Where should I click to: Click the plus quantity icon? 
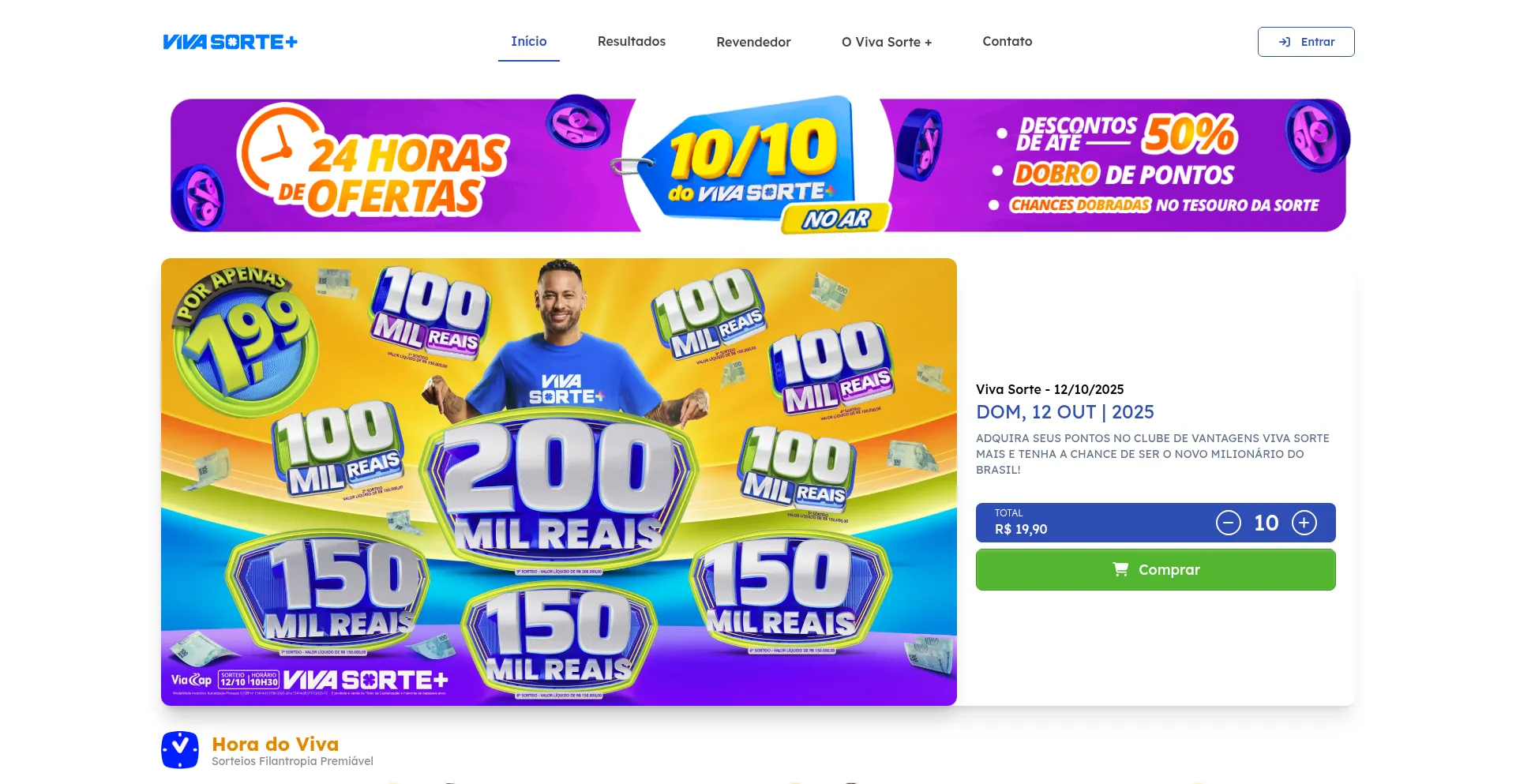(x=1304, y=523)
